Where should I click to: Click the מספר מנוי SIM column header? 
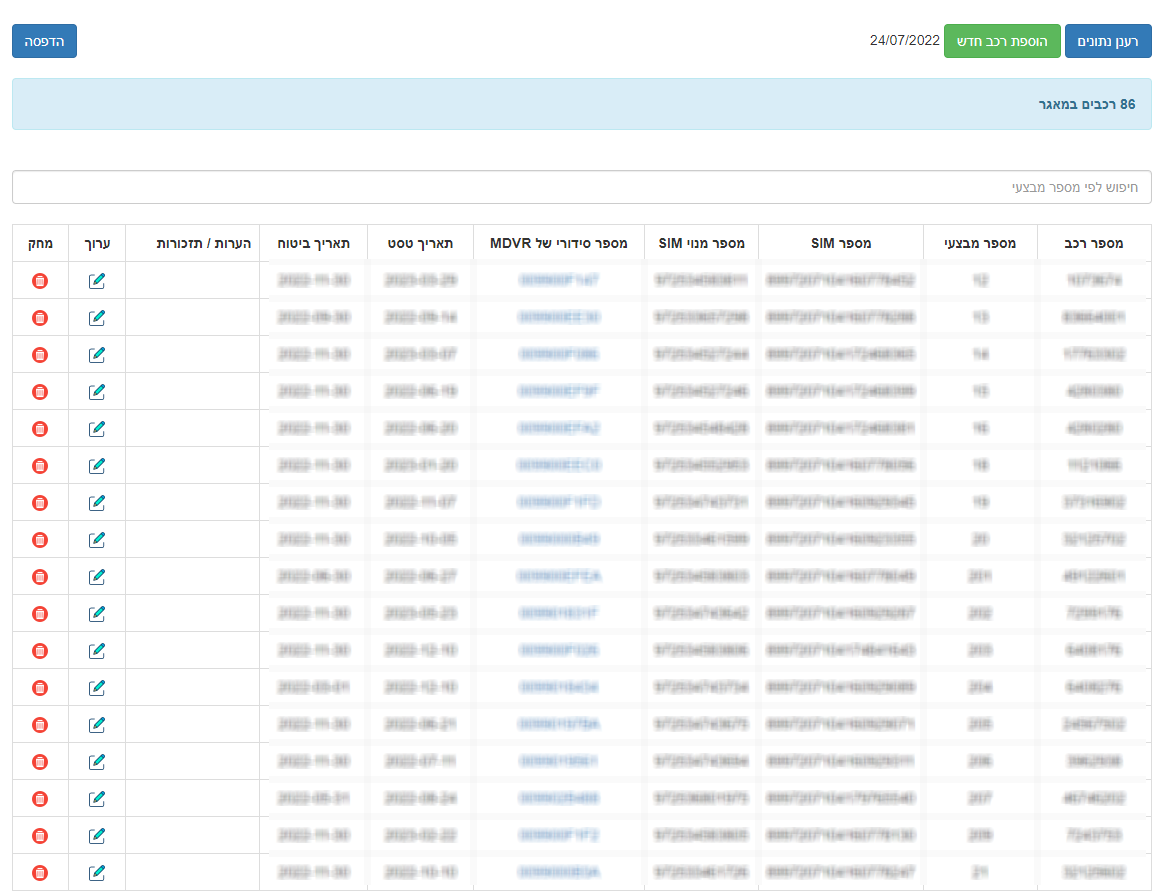[x=702, y=243]
